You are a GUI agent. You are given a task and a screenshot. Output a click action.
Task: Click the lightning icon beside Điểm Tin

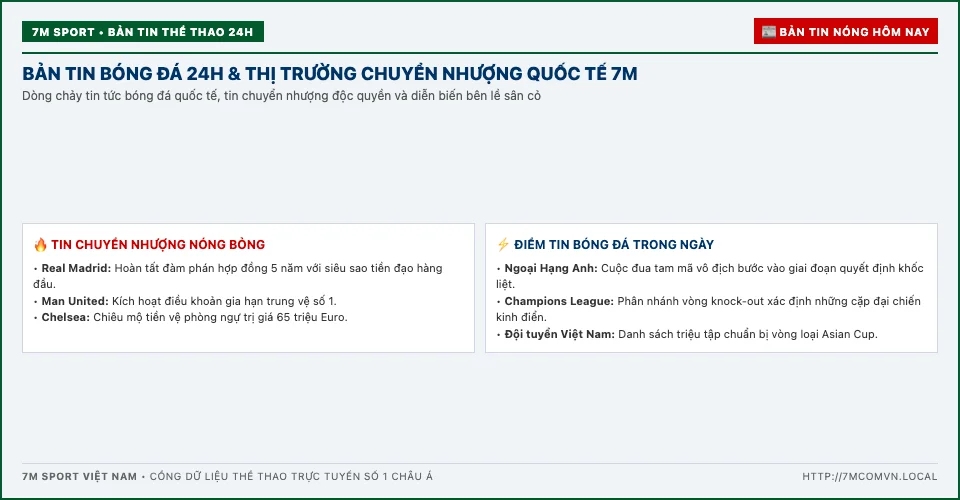[x=503, y=245]
